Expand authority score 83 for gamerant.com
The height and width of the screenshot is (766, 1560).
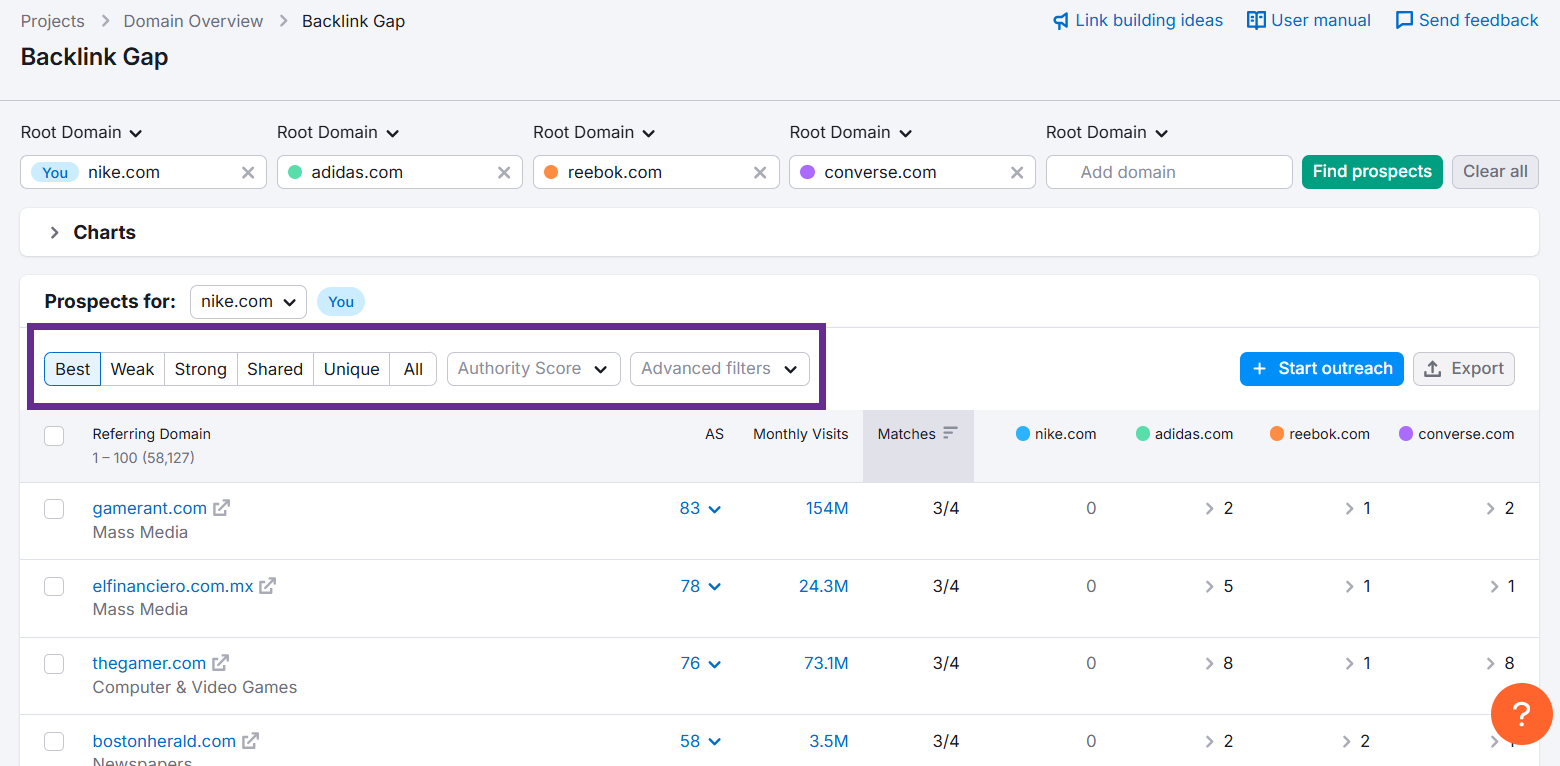700,508
